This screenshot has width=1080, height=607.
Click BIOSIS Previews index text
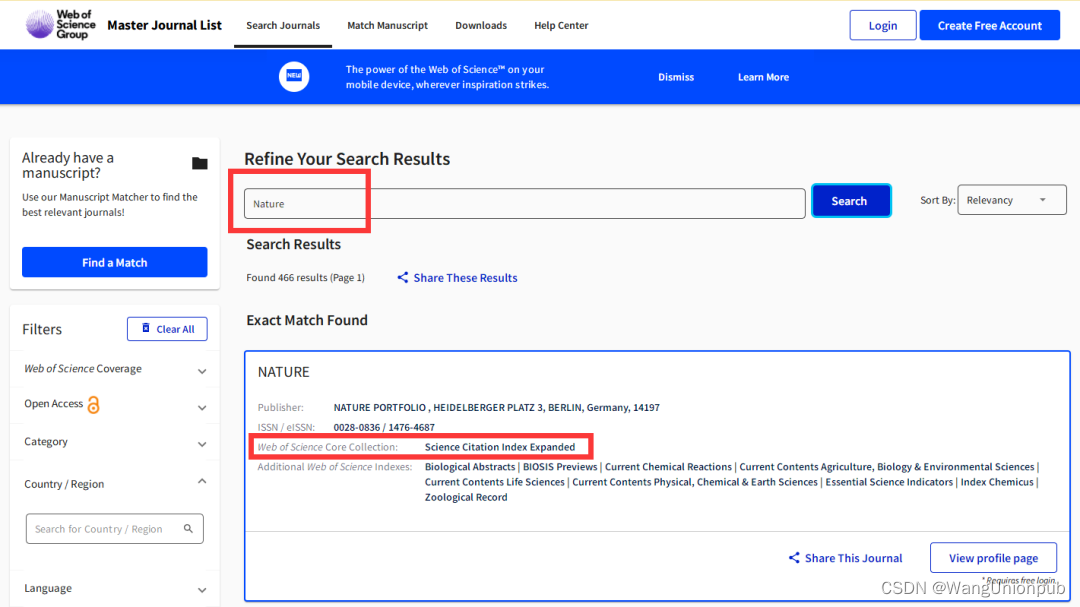click(560, 467)
